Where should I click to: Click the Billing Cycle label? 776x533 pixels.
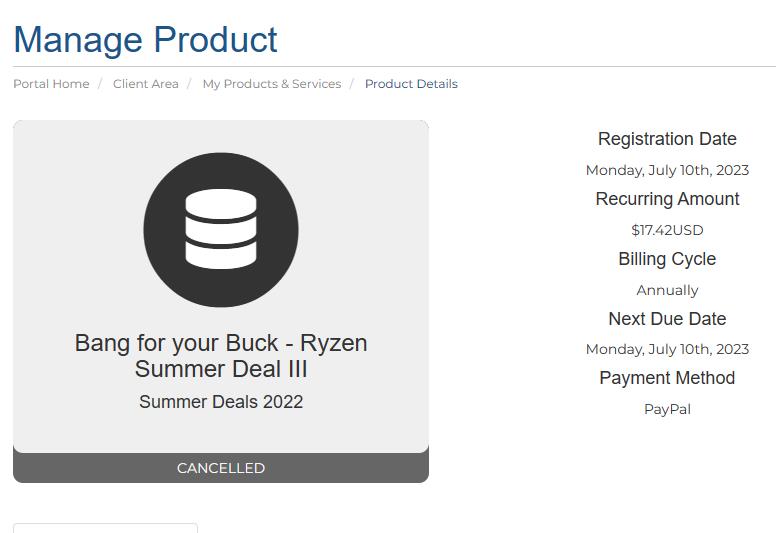667,259
